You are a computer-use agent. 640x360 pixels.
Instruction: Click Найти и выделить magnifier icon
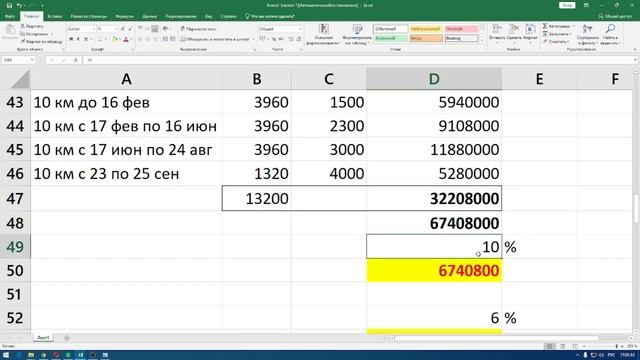pyautogui.click(x=611, y=29)
